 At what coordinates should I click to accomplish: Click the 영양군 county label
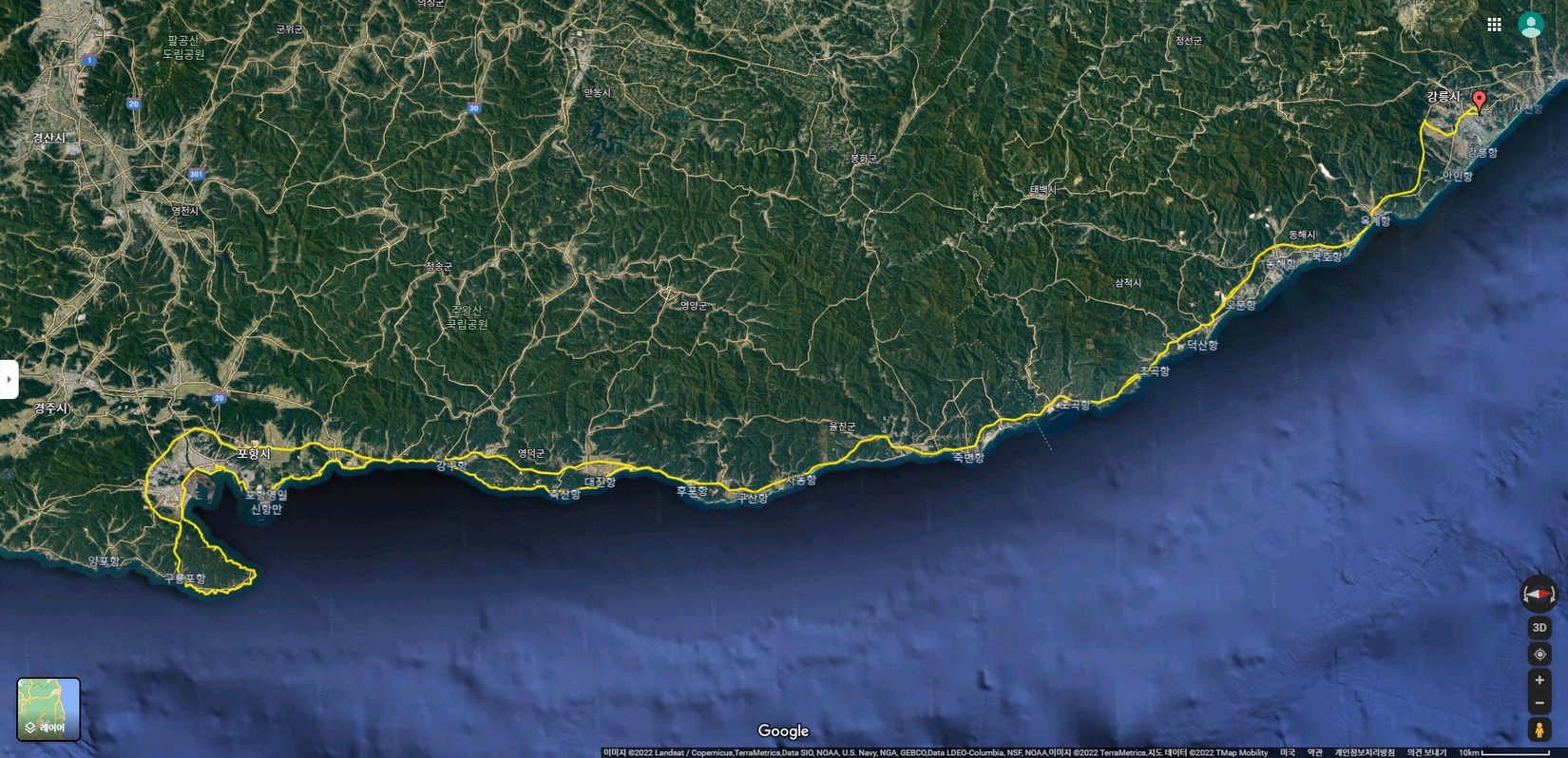click(x=694, y=306)
